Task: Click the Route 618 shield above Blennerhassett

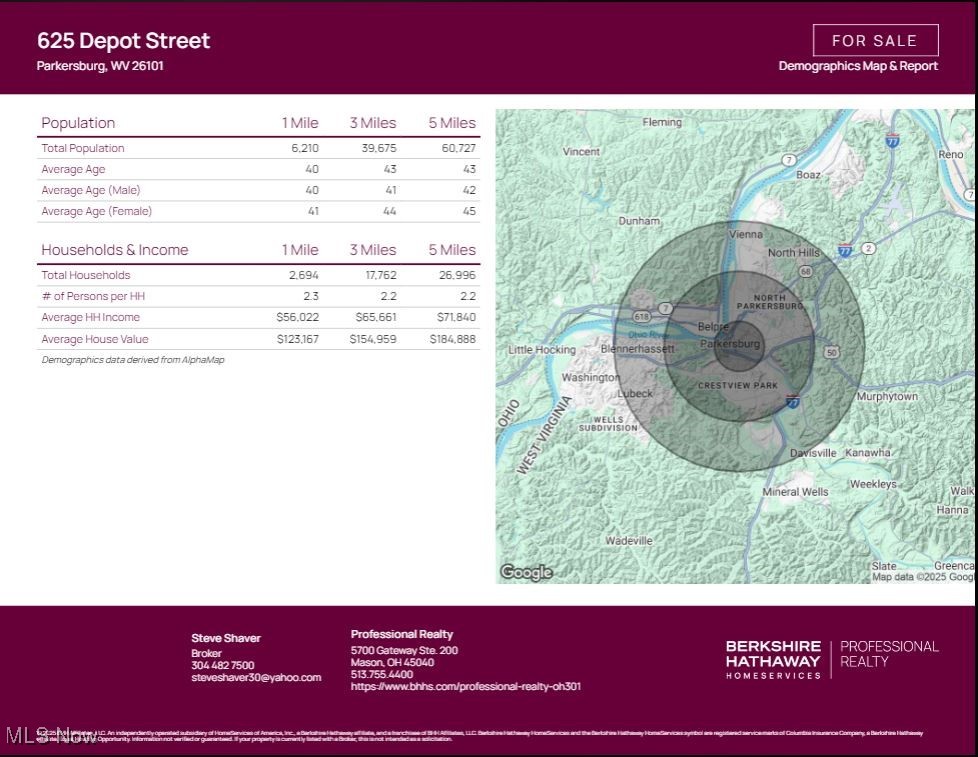Action: (641, 316)
